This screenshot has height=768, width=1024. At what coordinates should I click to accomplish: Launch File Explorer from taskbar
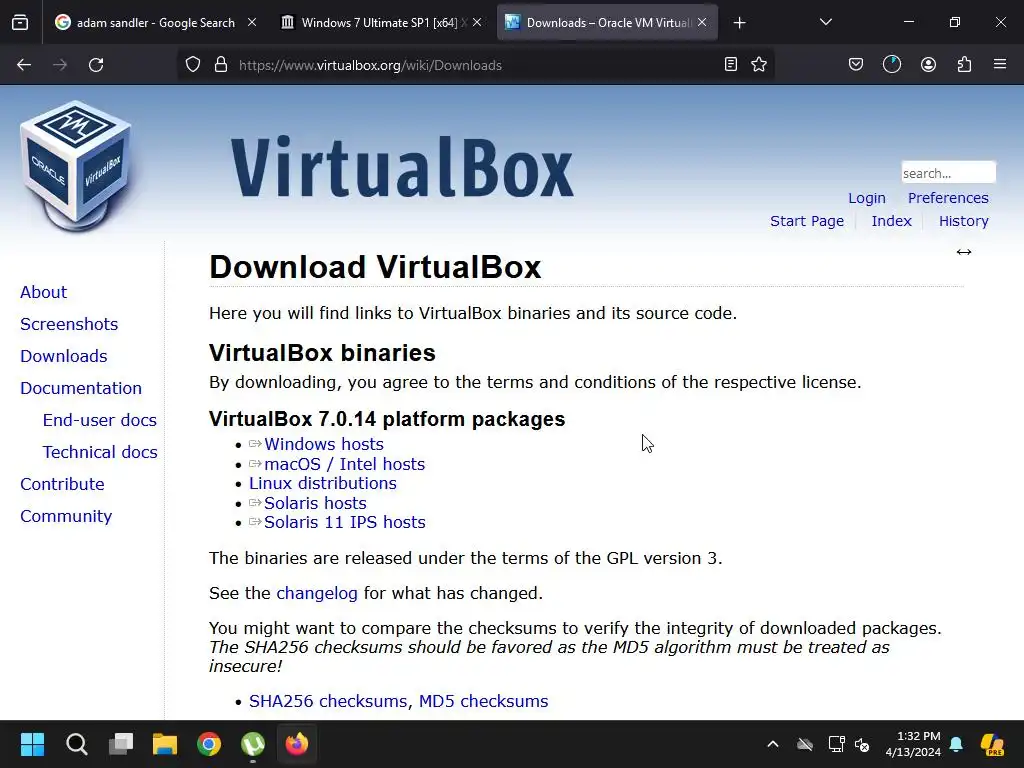pyautogui.click(x=165, y=744)
